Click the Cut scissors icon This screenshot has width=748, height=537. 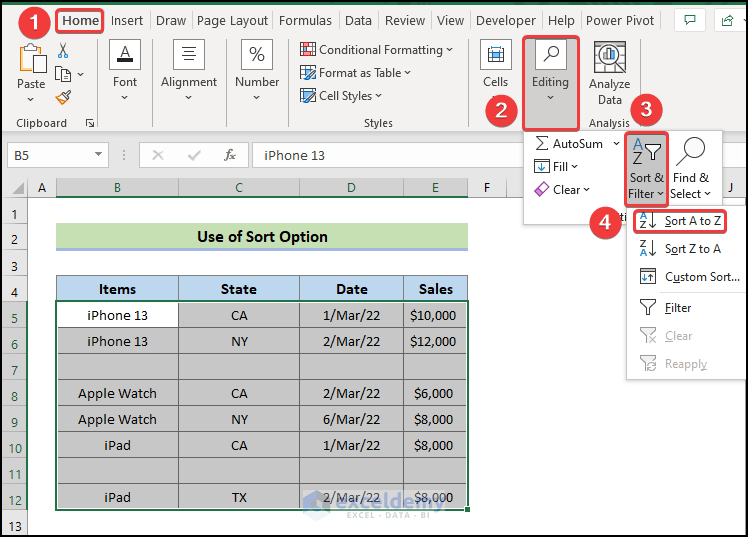(63, 50)
